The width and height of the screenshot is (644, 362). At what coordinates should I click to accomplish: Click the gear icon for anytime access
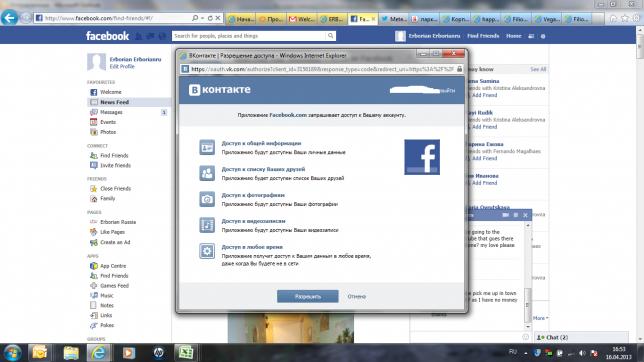207,251
